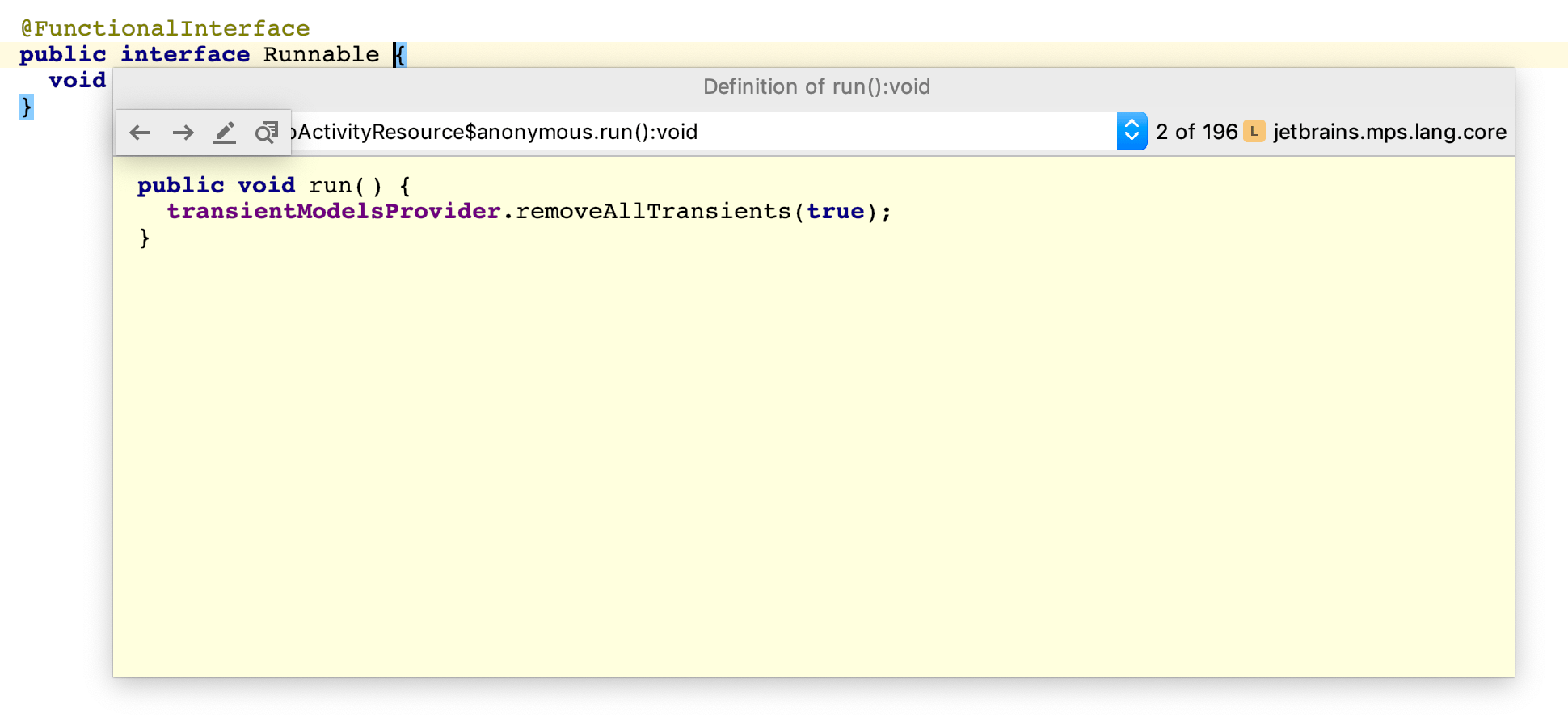Click the opening brace after Runnable
1568x721 pixels.
pyautogui.click(x=400, y=54)
